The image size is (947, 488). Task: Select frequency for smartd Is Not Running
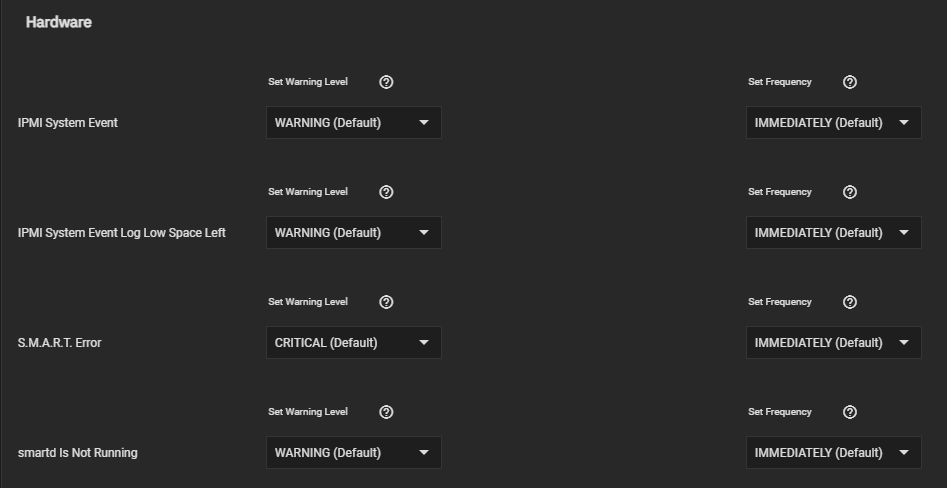click(x=833, y=453)
